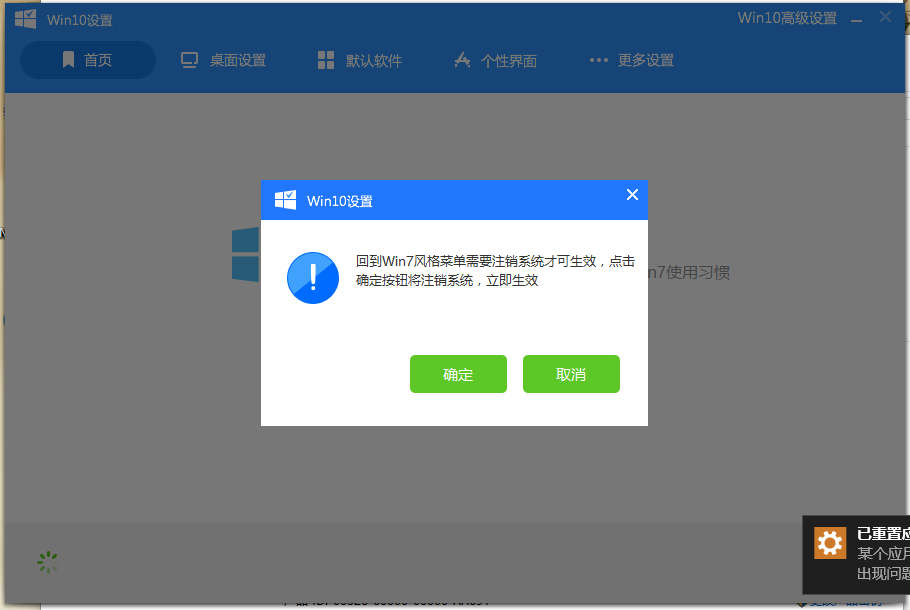Go to 个性界面 tab
The width and height of the screenshot is (910, 610).
coord(495,60)
